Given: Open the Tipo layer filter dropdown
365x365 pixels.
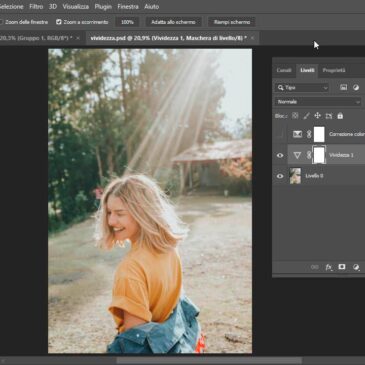Looking at the screenshot, I should [302, 88].
